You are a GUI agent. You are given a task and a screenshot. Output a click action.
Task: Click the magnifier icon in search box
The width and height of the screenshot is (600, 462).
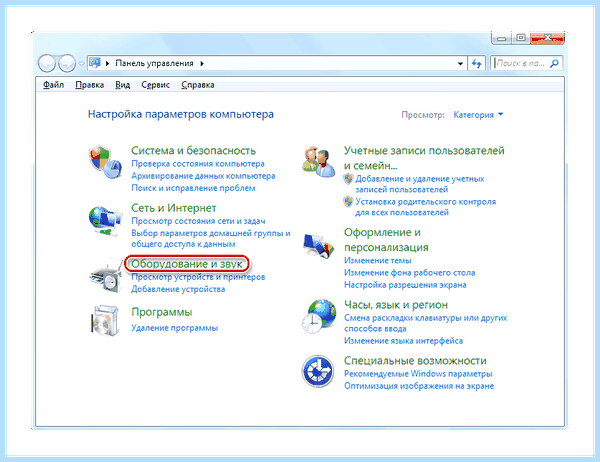(x=554, y=63)
